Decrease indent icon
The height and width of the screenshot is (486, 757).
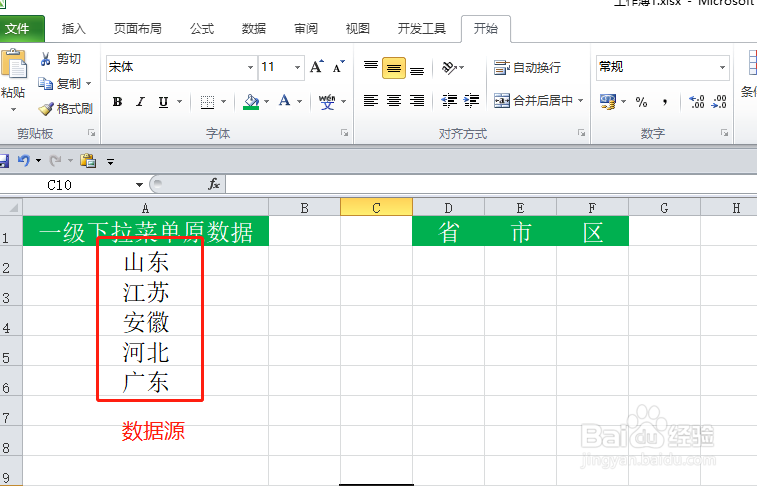coord(449,100)
